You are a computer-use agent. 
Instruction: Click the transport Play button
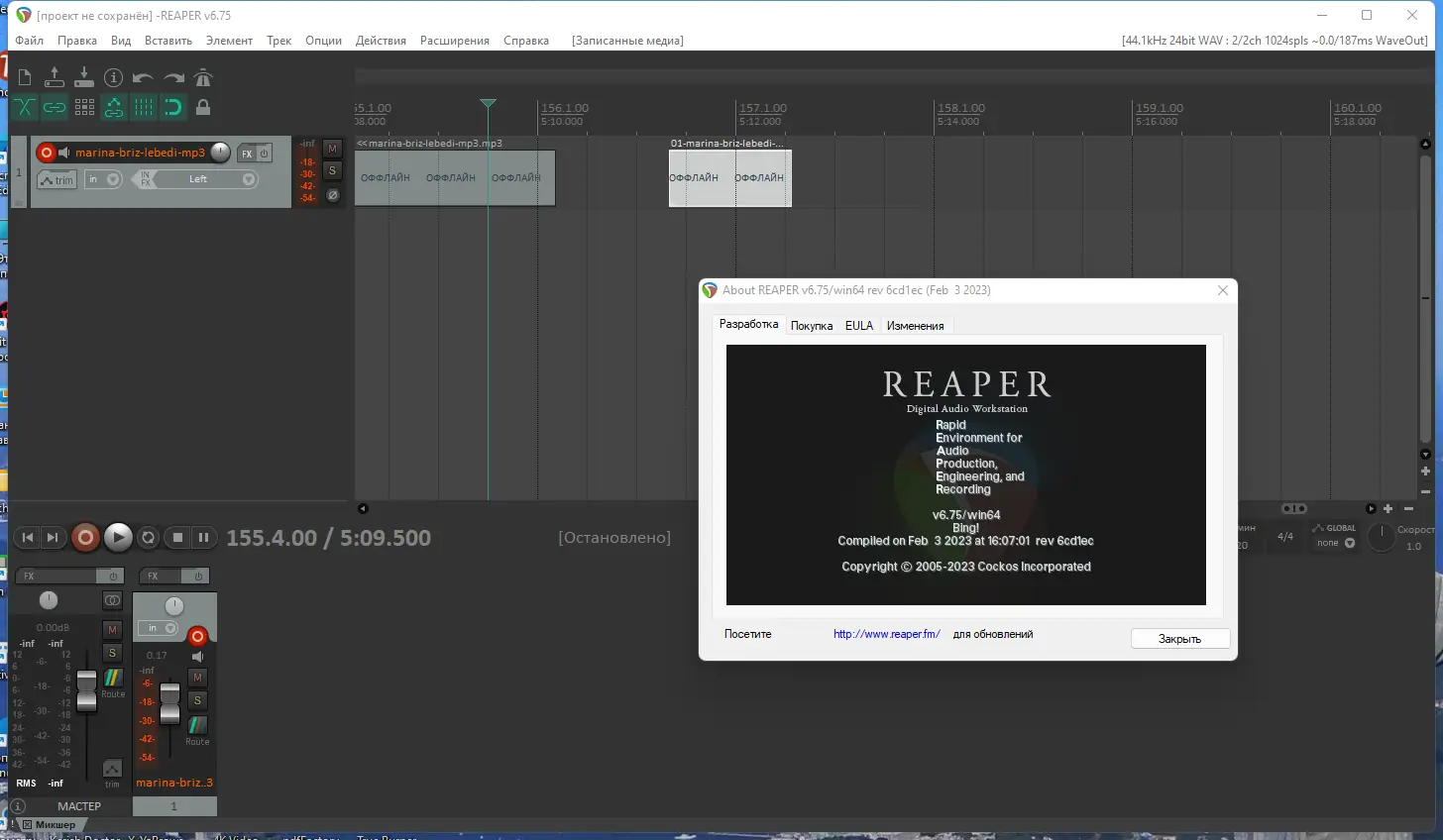click(x=118, y=537)
